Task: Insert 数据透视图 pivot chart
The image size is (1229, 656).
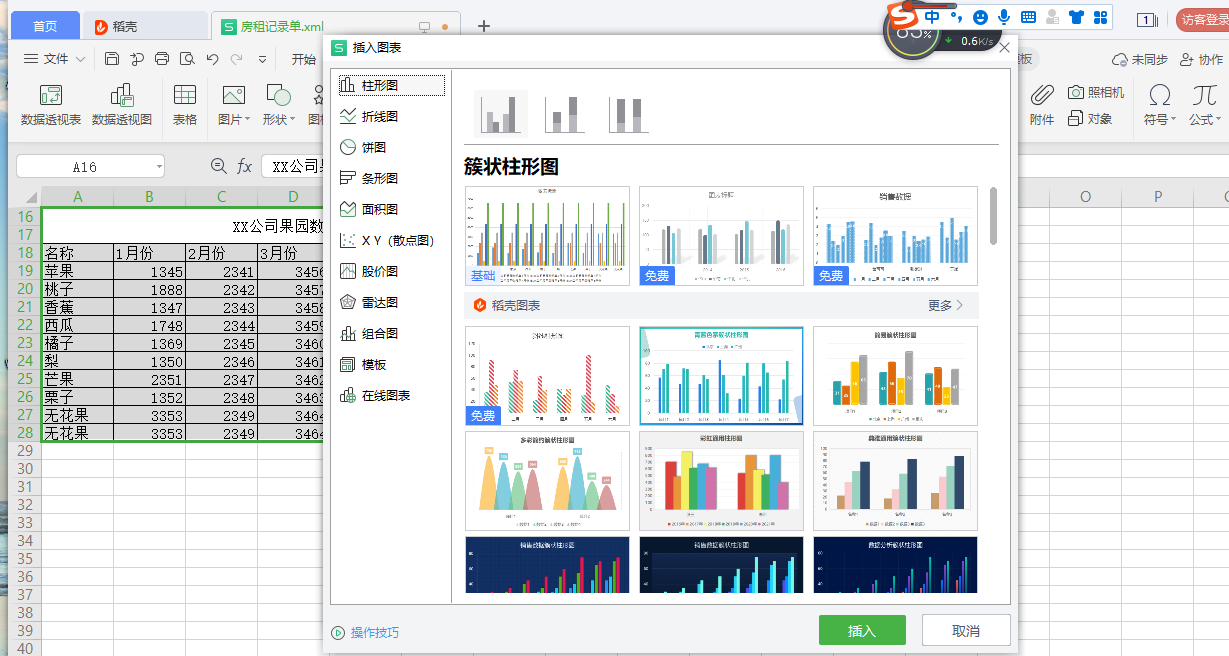Action: pos(122,106)
